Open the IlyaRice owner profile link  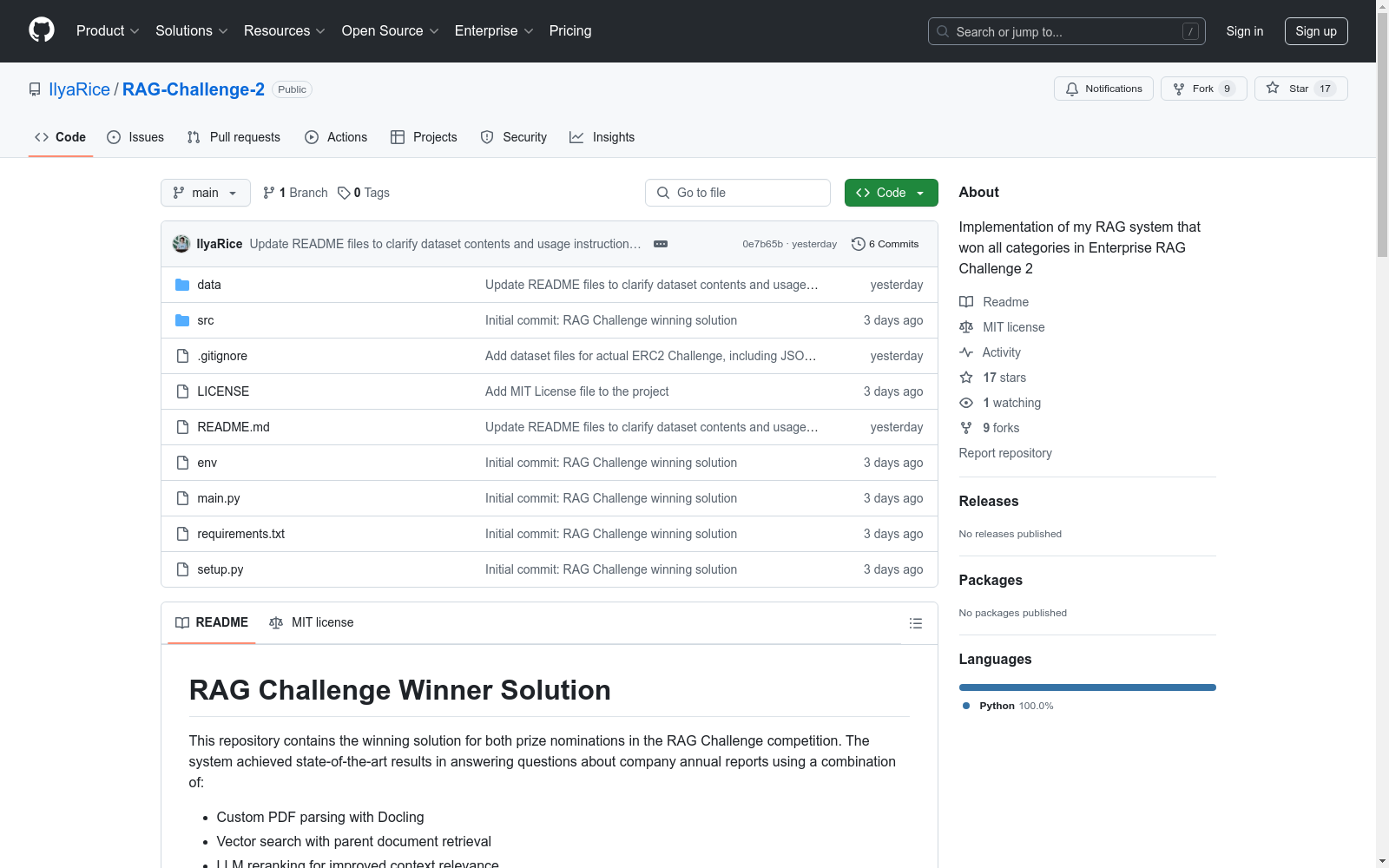coord(80,89)
